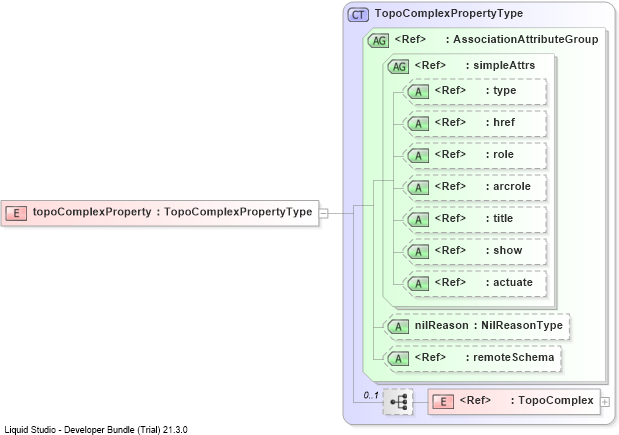Click the A icon of the show attribute
Viewport: 619px width, 435px height.
418,252
